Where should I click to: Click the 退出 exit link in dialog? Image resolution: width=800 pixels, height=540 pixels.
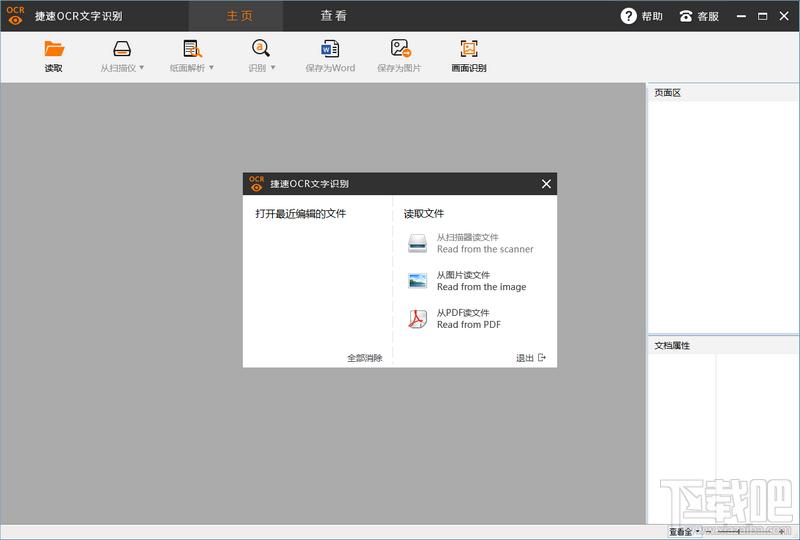point(531,358)
